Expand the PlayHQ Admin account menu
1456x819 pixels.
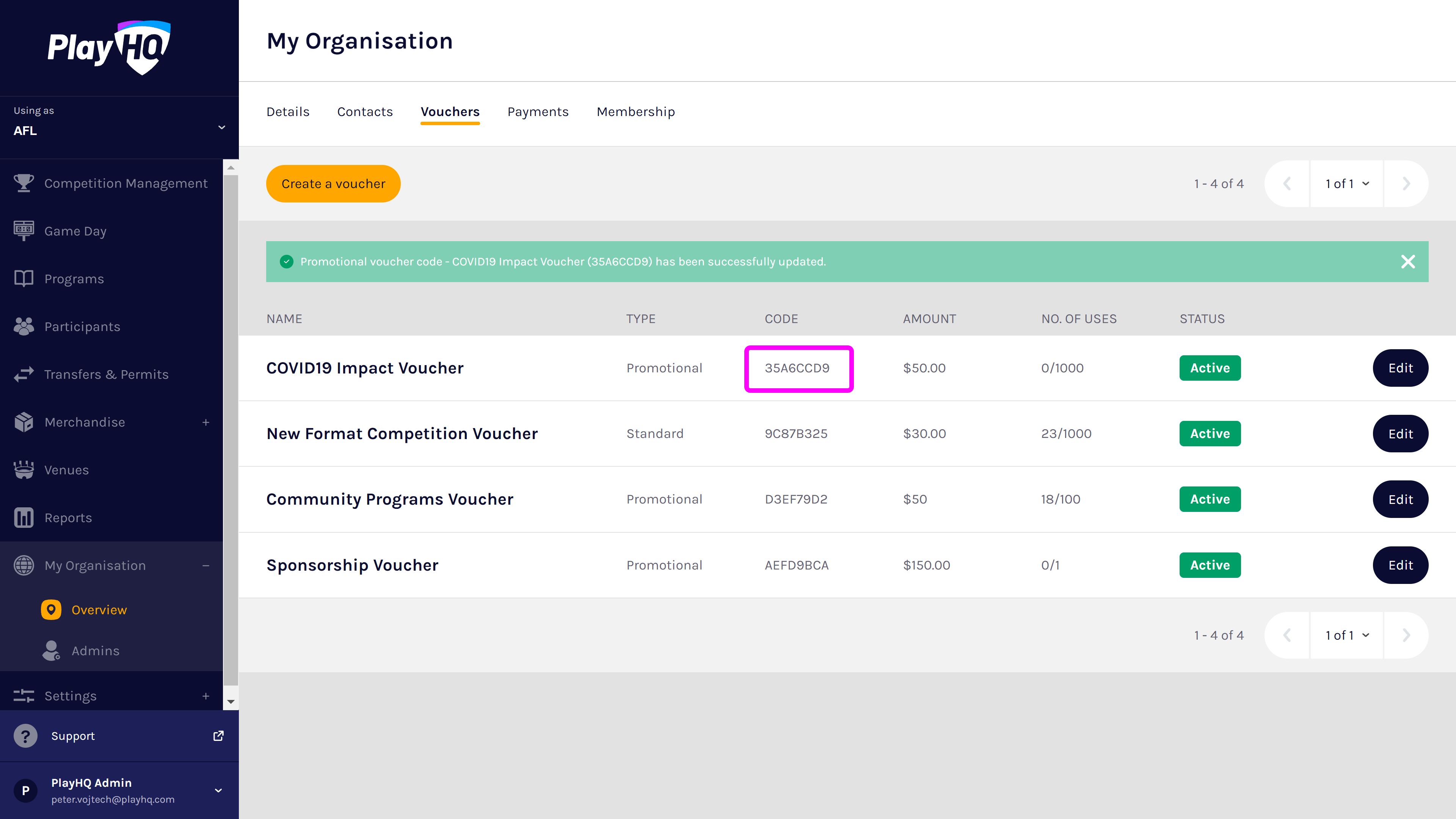point(218,790)
